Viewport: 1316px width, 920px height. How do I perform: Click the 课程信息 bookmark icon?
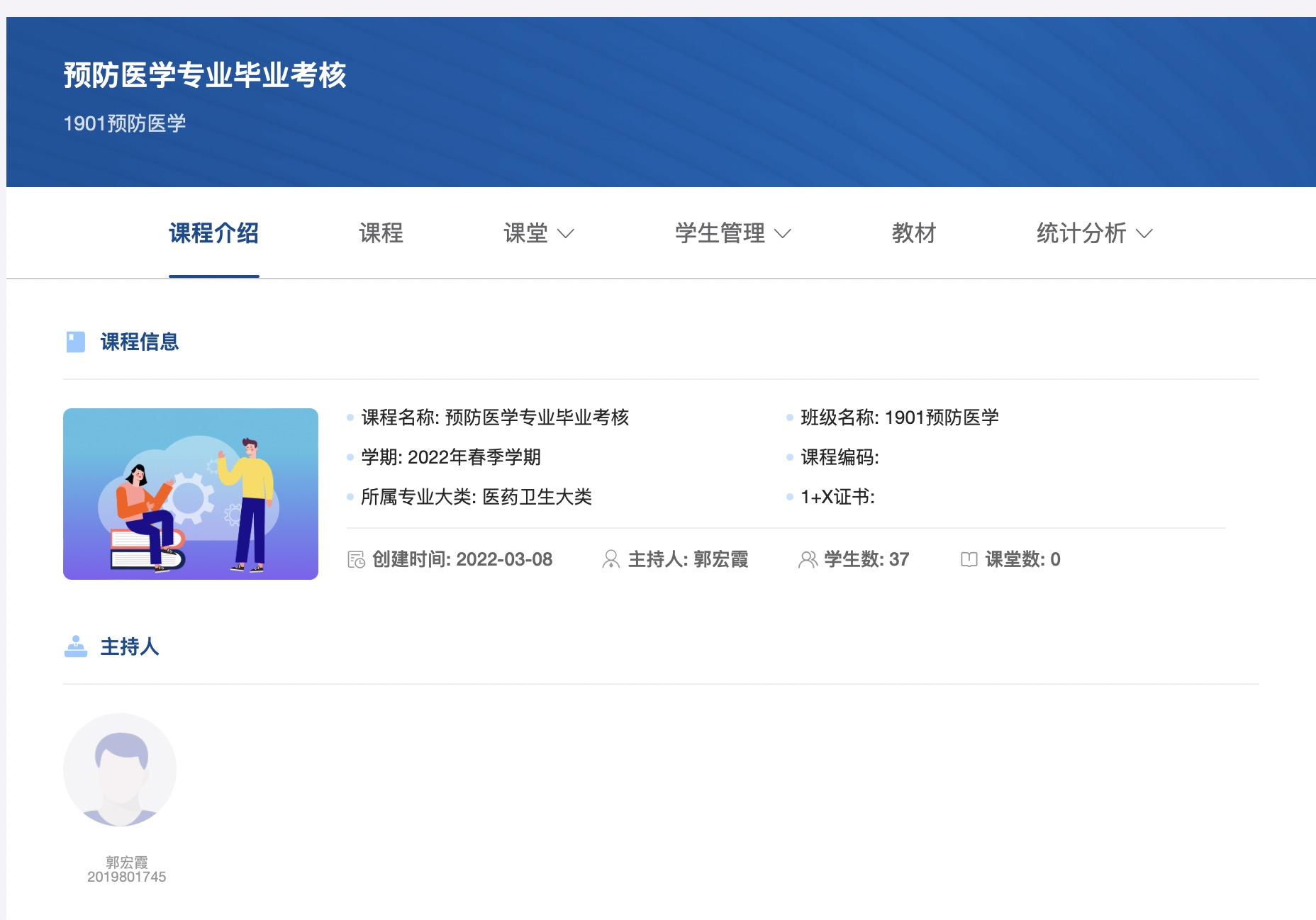tap(75, 342)
